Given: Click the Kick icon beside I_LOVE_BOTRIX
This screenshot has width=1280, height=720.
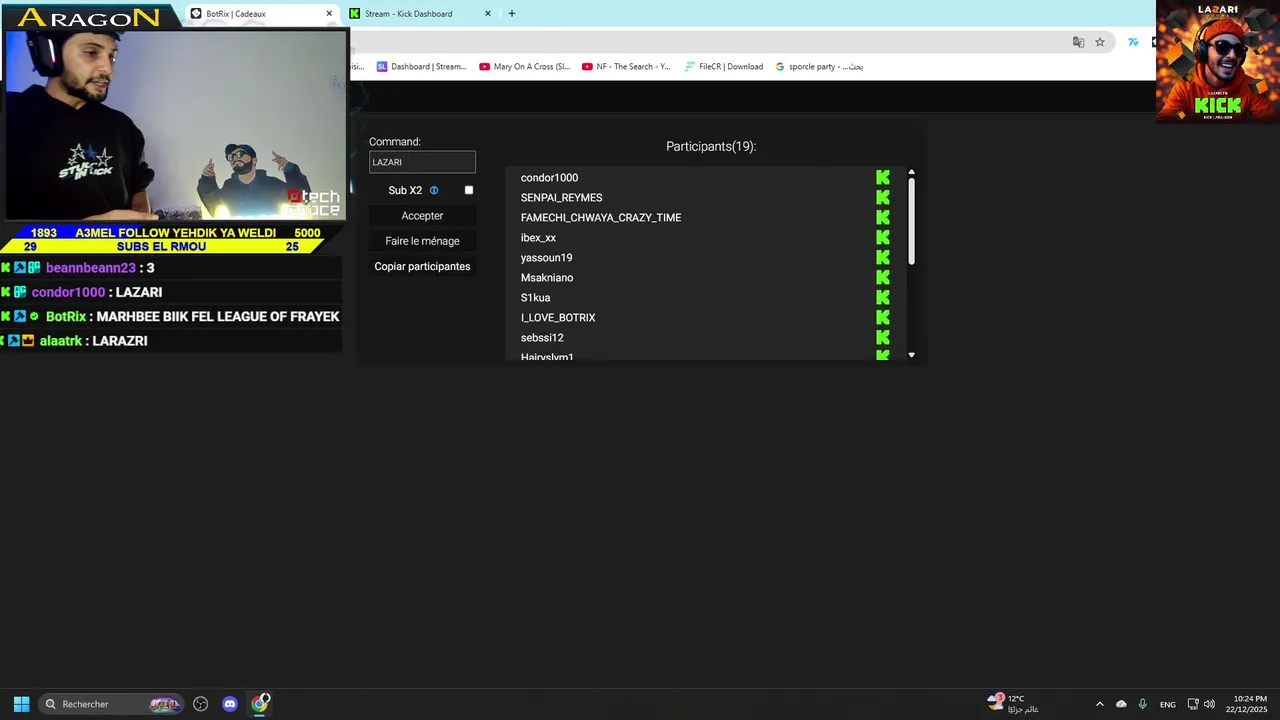Looking at the screenshot, I should 883,317.
